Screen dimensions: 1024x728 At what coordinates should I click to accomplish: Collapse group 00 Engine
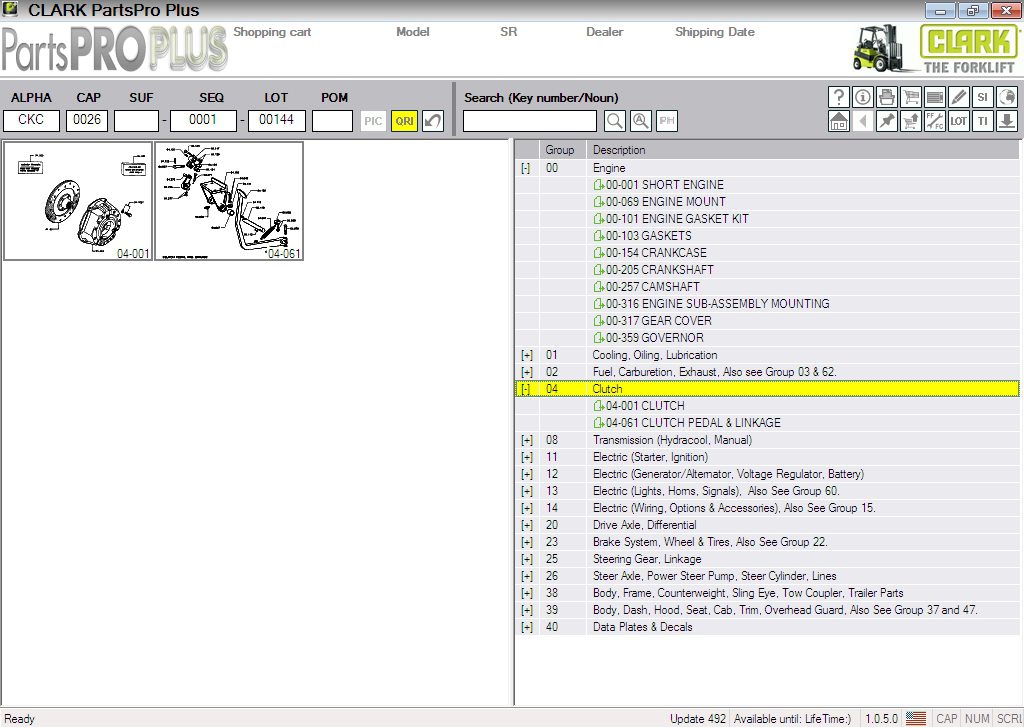click(x=526, y=168)
